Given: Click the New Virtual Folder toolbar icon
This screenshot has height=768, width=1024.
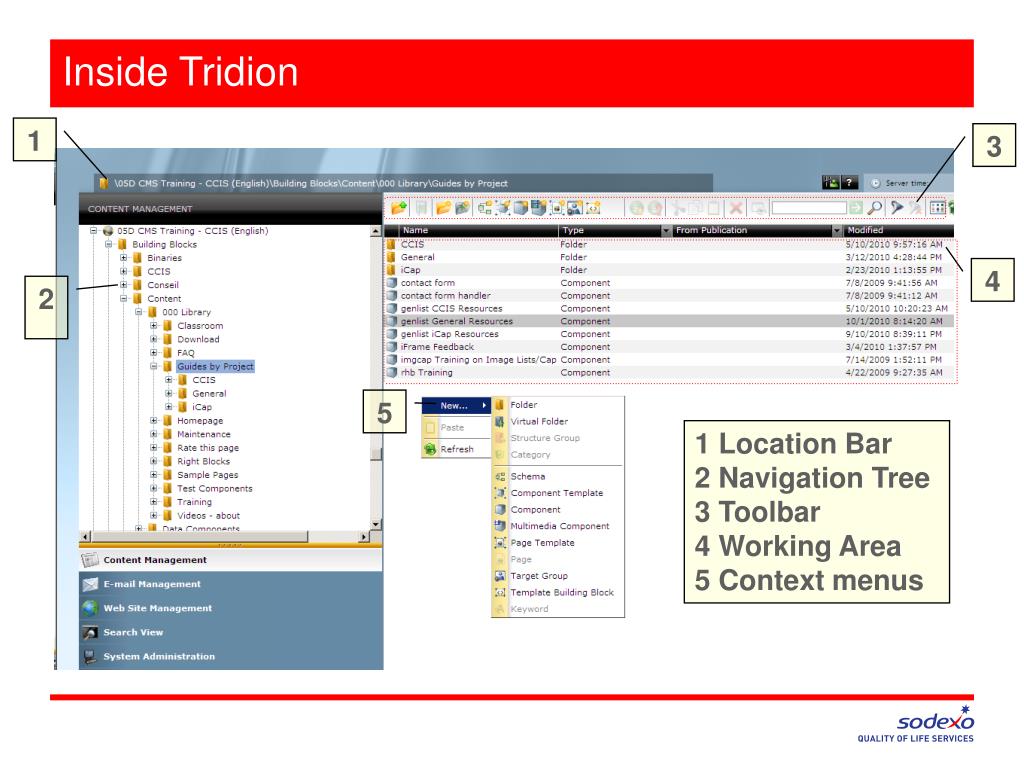Looking at the screenshot, I should [x=462, y=208].
